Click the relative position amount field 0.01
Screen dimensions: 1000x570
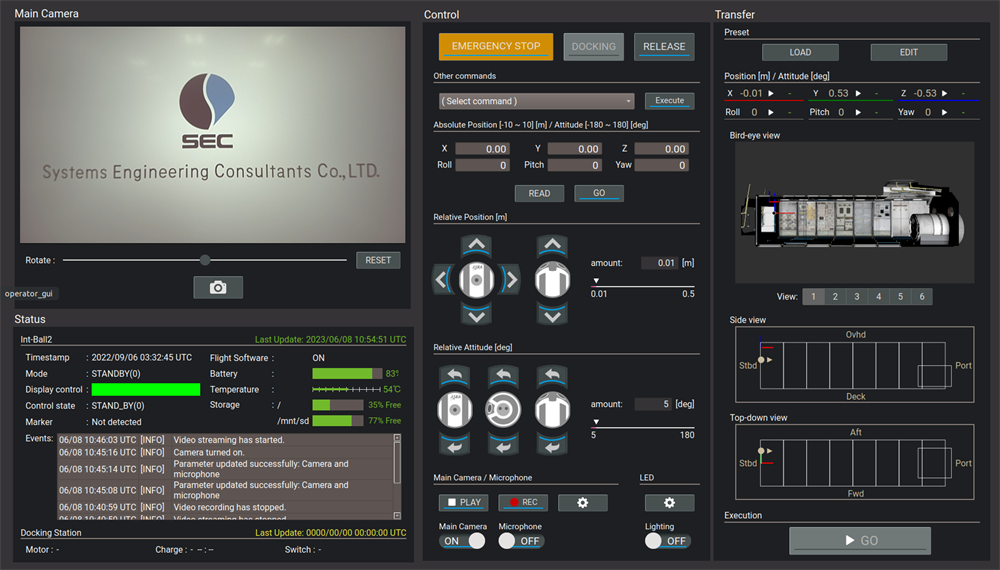(x=659, y=263)
